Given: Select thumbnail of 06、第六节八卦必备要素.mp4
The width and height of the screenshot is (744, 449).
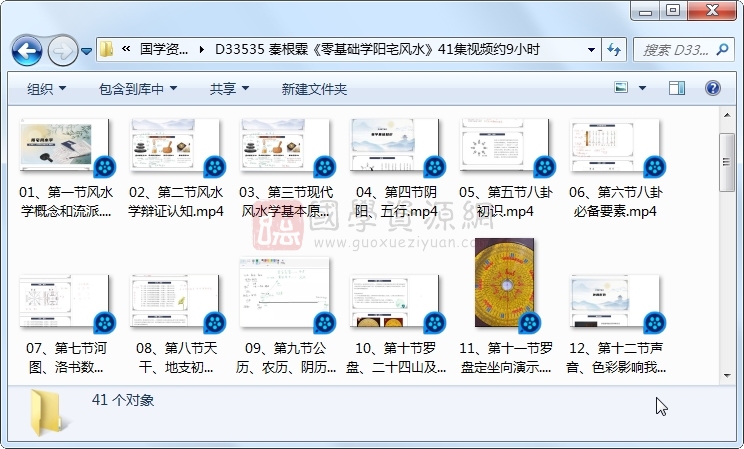Looking at the screenshot, I should pos(614,145).
